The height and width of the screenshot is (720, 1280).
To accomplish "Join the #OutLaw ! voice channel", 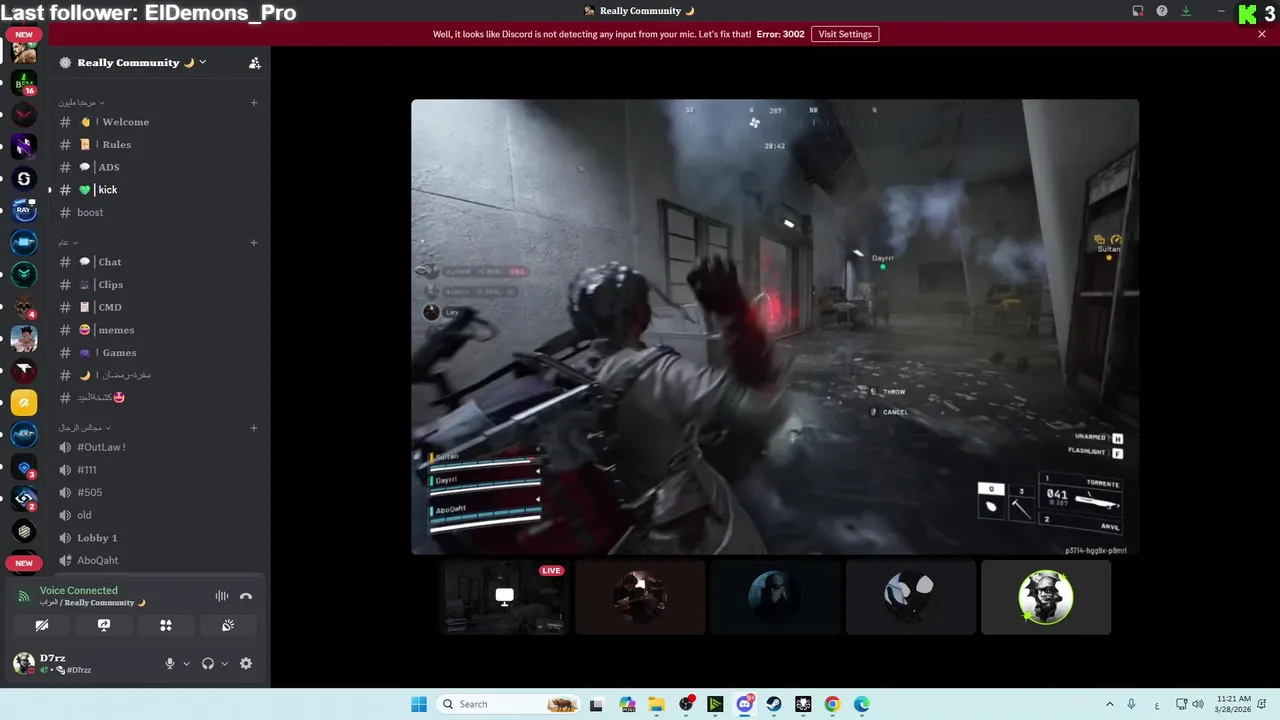I will [158, 447].
